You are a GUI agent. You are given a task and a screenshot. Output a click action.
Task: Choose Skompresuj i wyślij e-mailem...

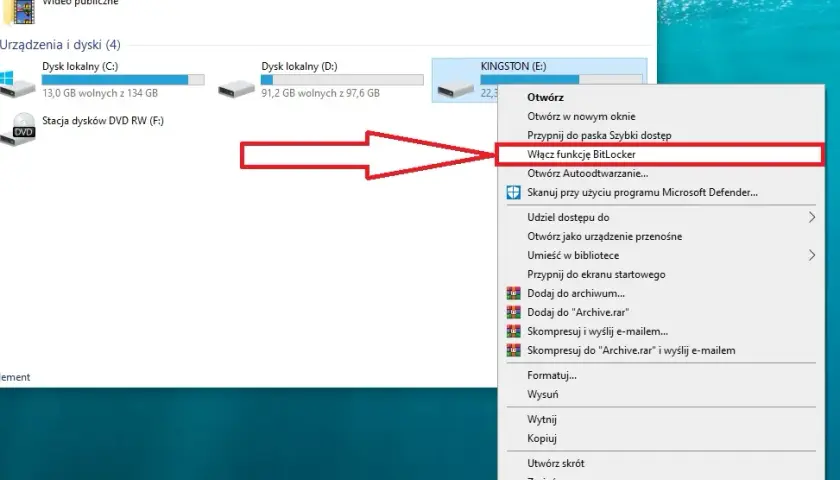click(x=597, y=332)
